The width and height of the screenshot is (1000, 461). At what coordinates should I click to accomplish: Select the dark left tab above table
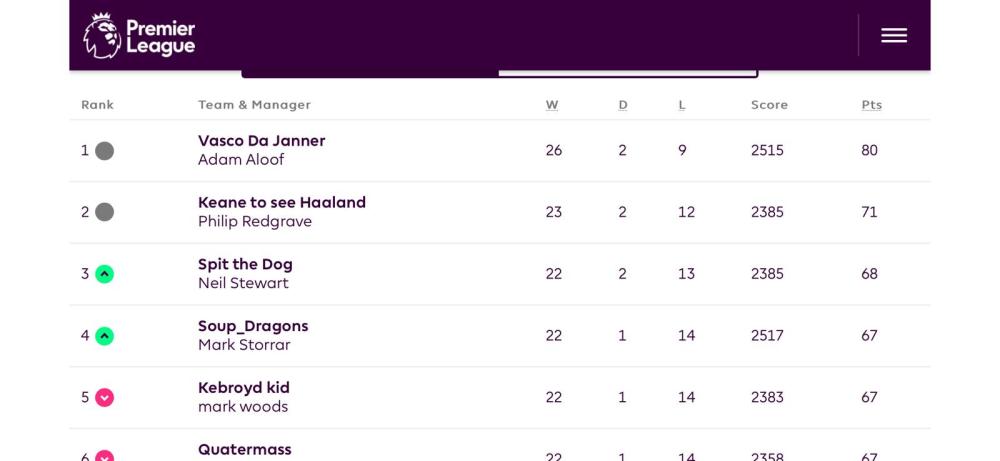click(x=370, y=72)
